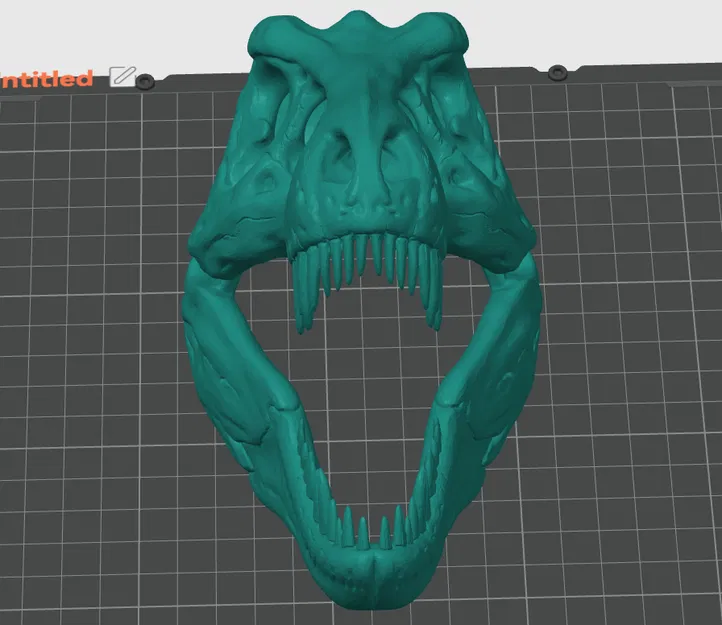Click the partially visible 'Untitled' plate name
This screenshot has width=722, height=625.
click(46, 79)
